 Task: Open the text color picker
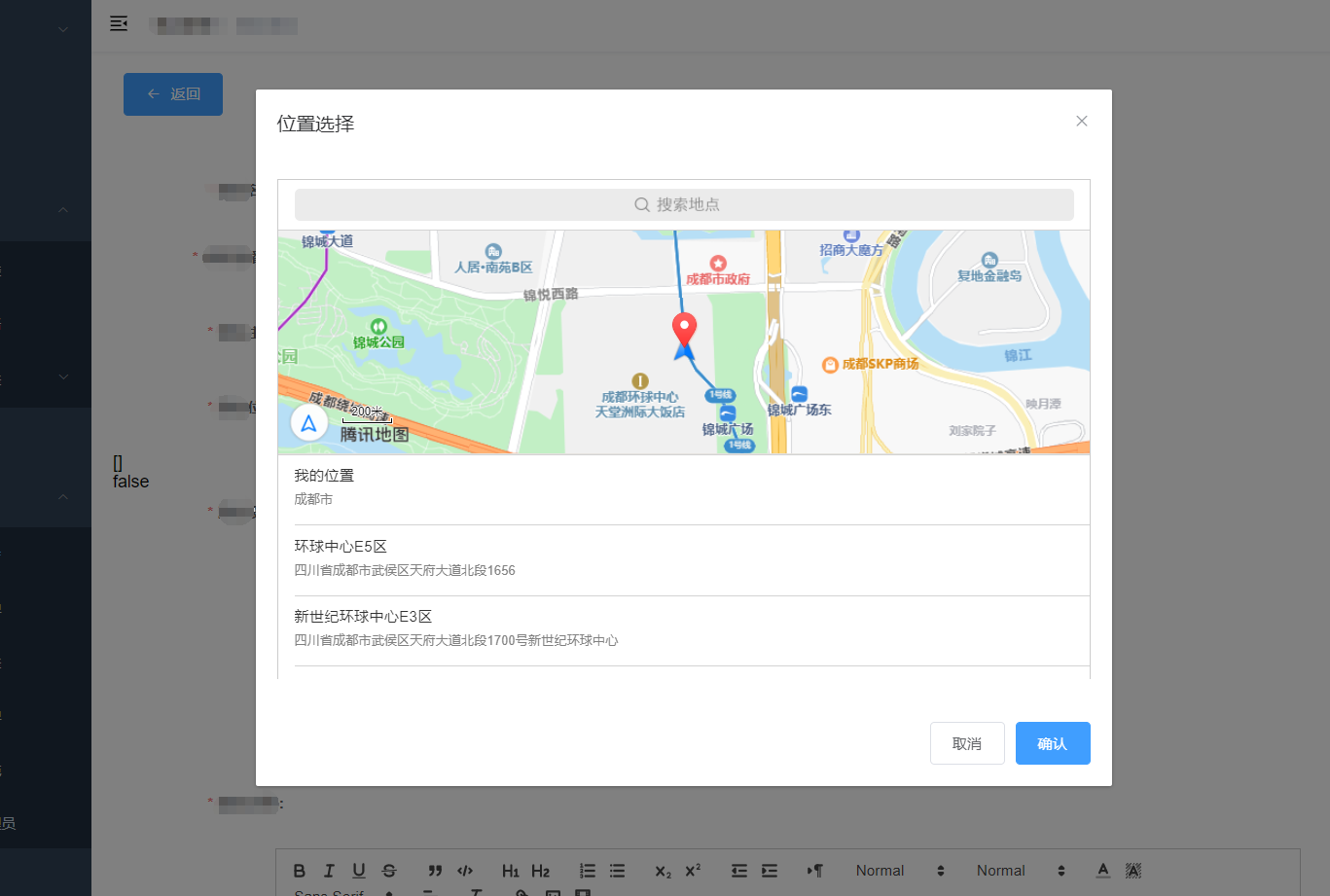click(1102, 870)
